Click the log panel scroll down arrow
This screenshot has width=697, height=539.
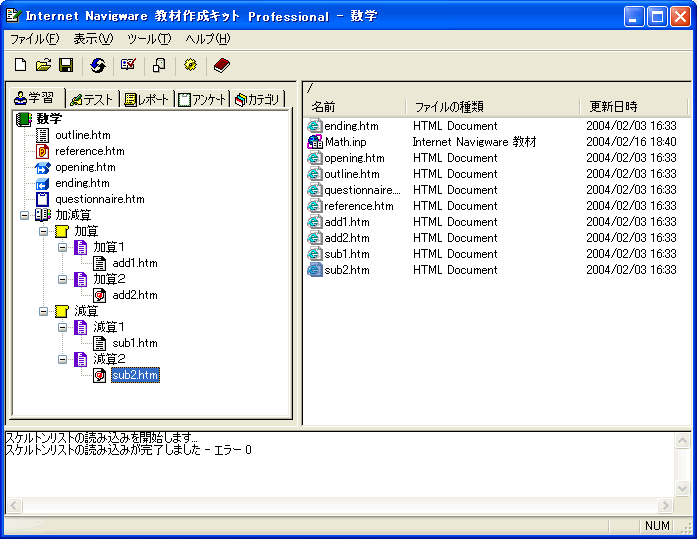[682, 488]
